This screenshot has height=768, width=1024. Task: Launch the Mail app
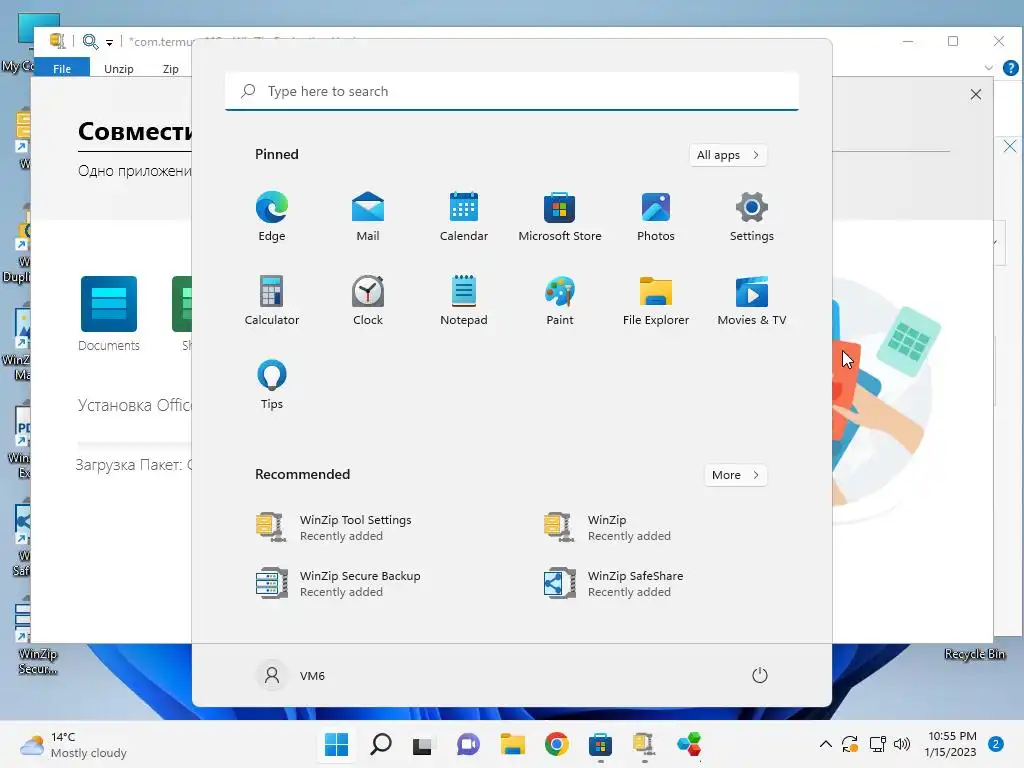368,216
